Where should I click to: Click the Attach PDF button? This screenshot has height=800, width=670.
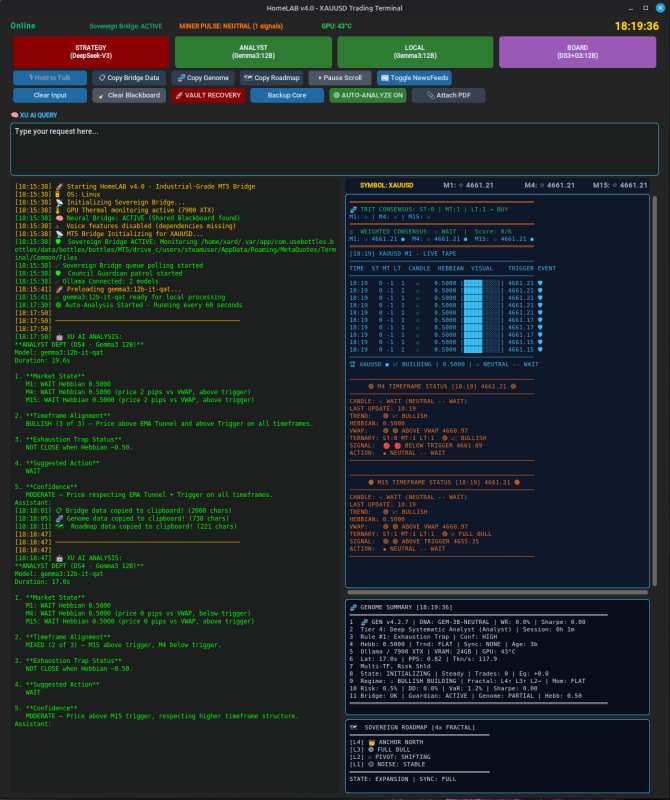tap(449, 95)
